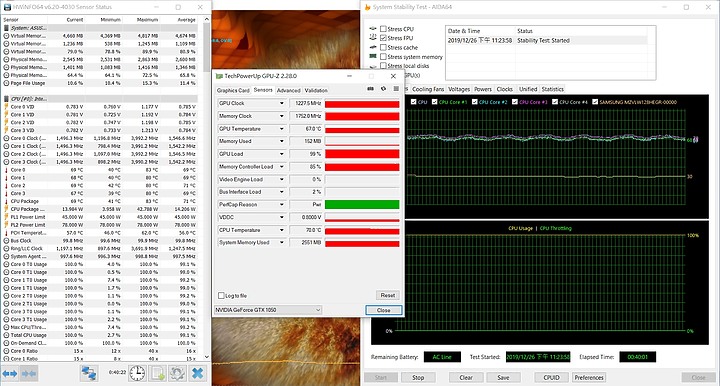Open Memory Used sensor dropdown

(x=282, y=141)
